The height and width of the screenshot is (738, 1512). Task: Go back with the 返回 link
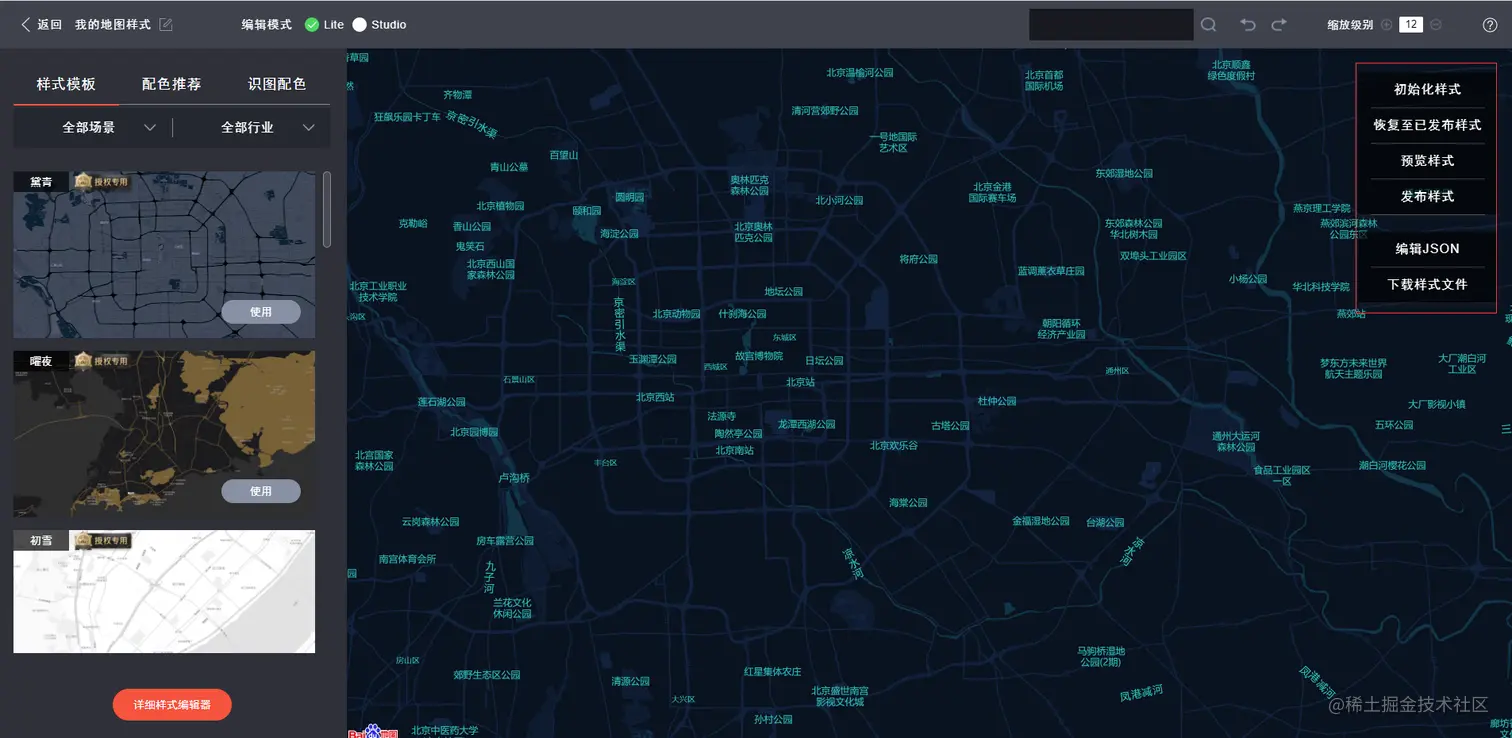click(x=49, y=25)
